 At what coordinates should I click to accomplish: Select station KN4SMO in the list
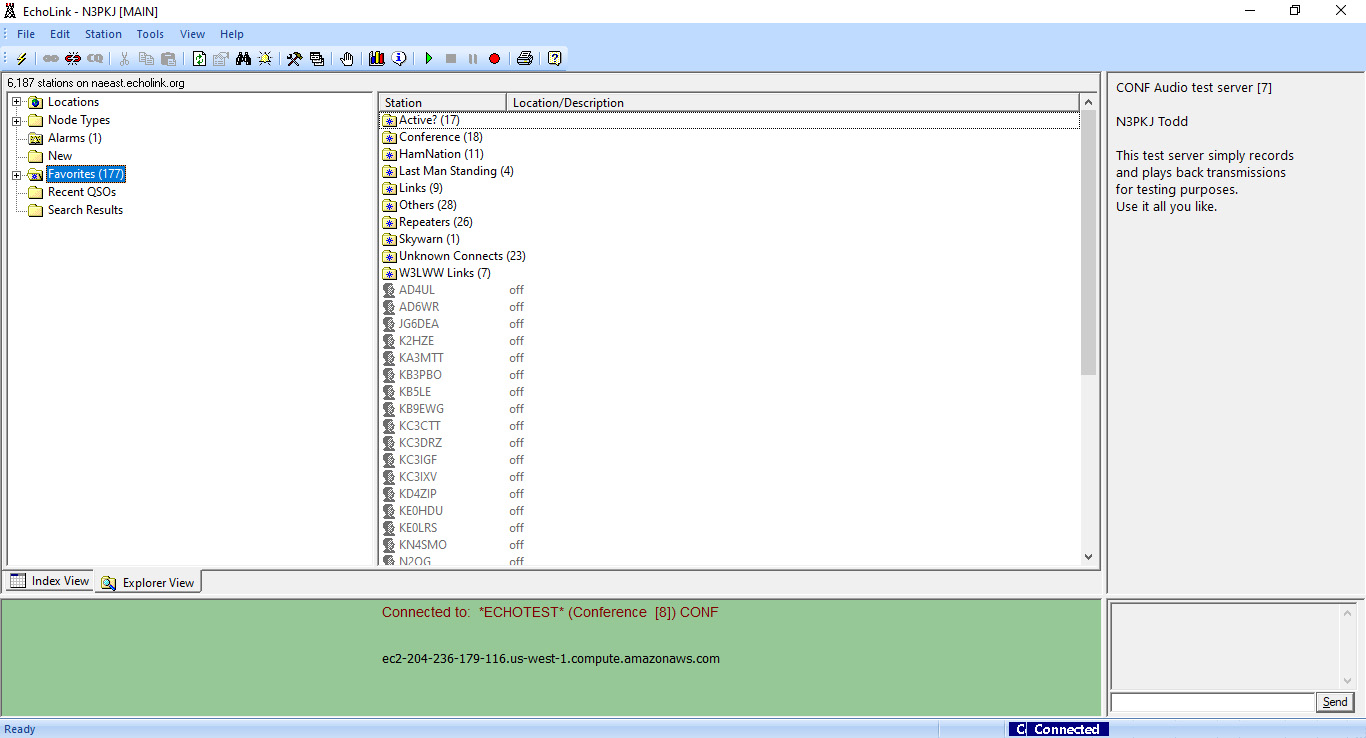(x=423, y=545)
